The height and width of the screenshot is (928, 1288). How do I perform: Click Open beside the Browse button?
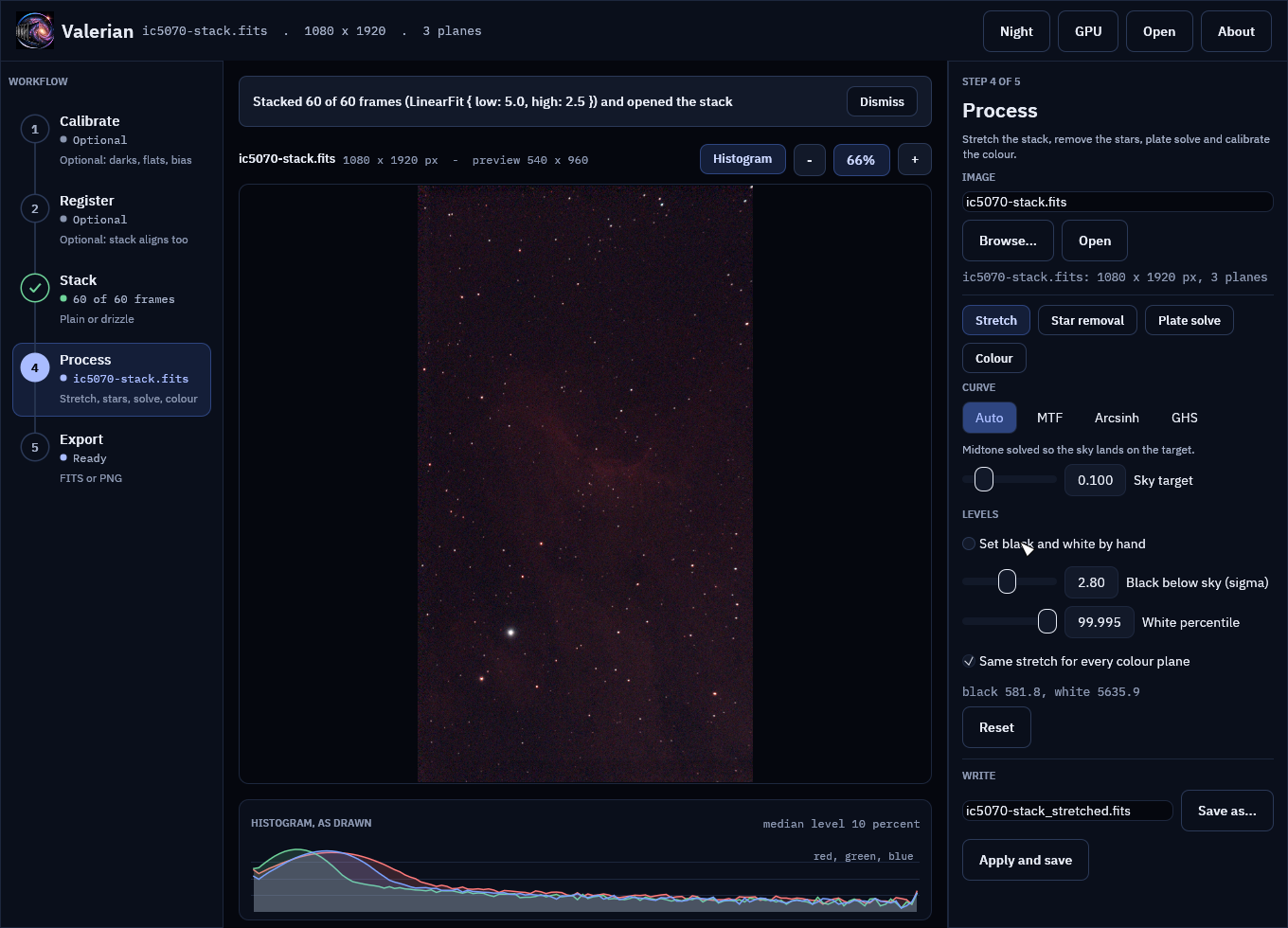[1095, 241]
